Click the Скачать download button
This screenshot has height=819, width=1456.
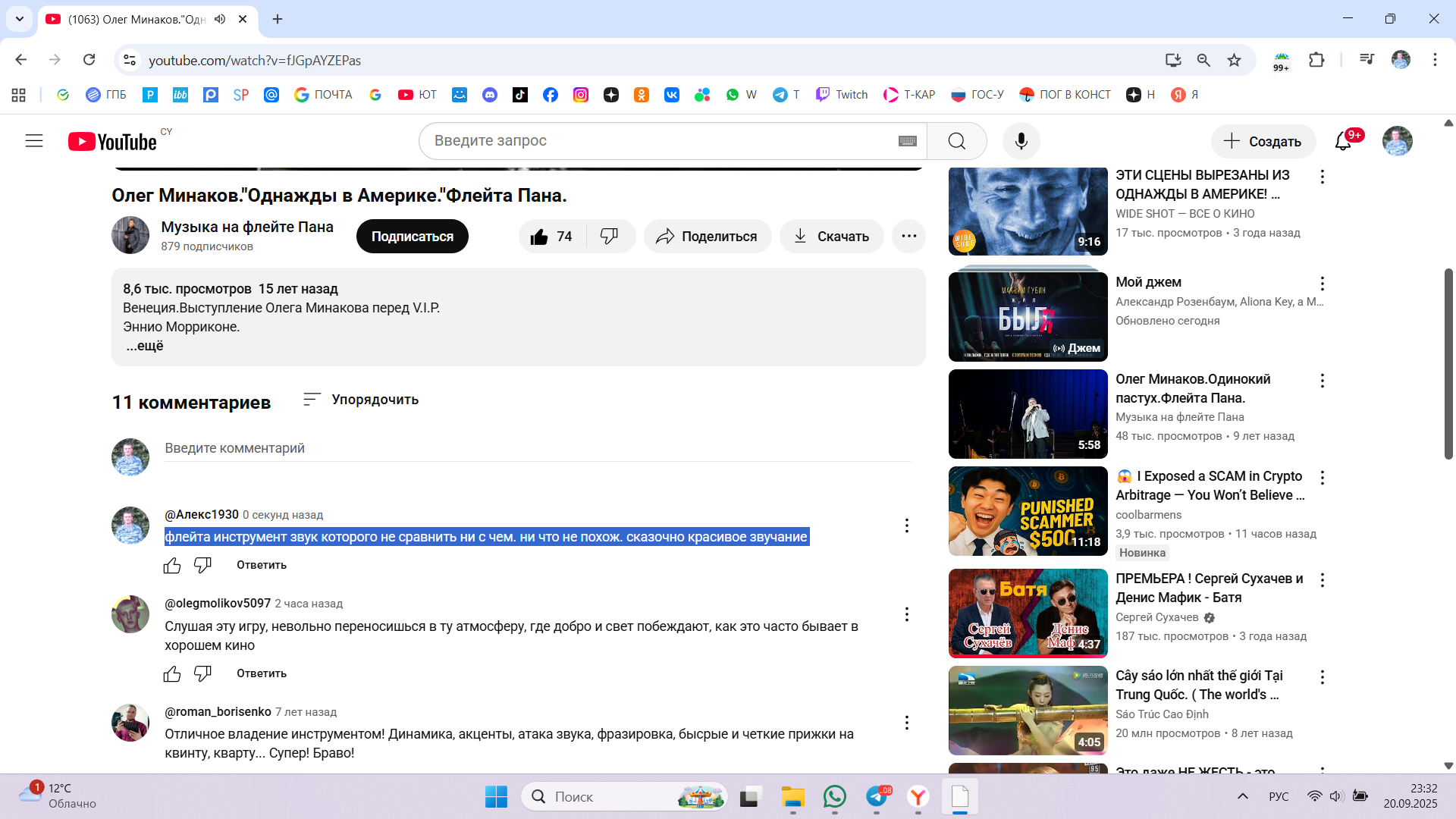[x=831, y=237]
